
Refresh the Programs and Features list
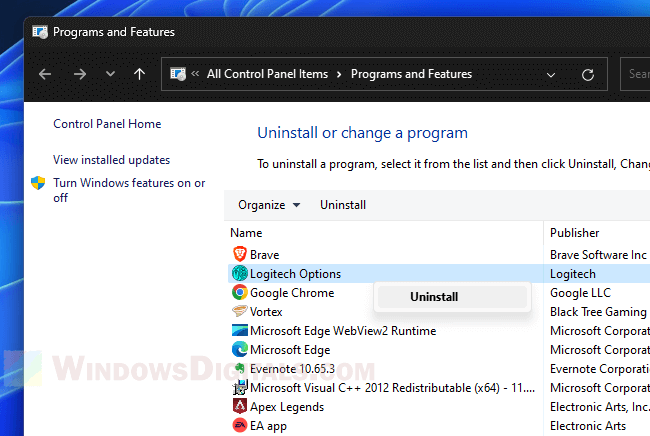coord(588,75)
